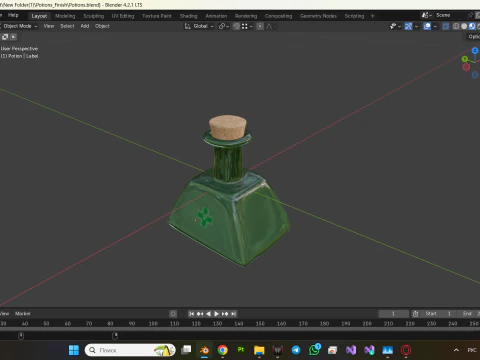Open Google Chrome from the taskbar
Image resolution: width=480 pixels, height=360 pixels.
(222, 350)
